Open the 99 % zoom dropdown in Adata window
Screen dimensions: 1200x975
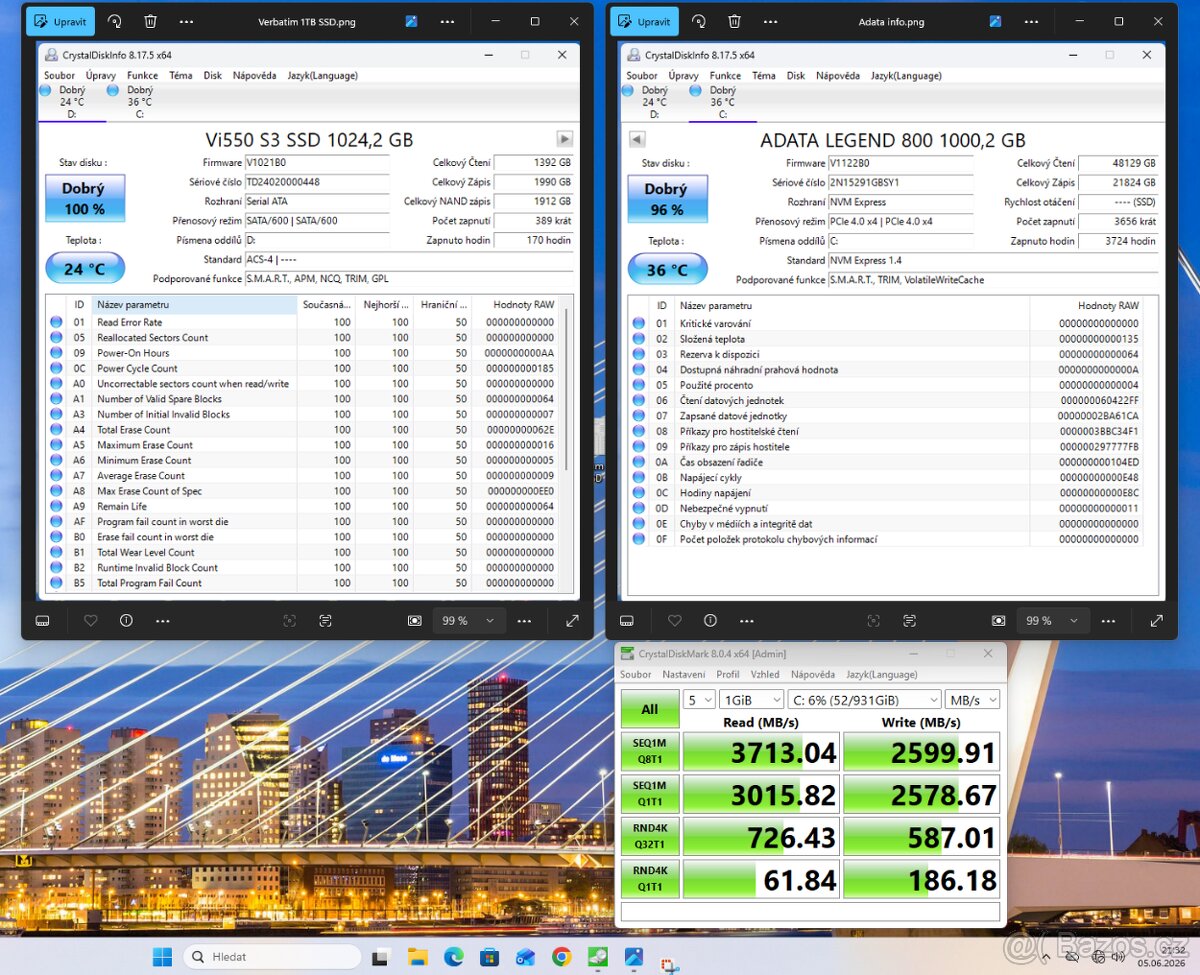[x=1053, y=621]
